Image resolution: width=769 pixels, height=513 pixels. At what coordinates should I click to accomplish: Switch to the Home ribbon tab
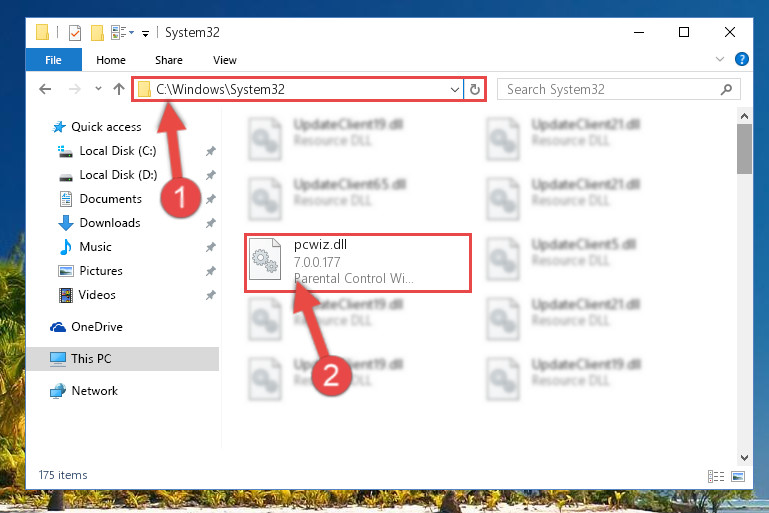(x=111, y=60)
